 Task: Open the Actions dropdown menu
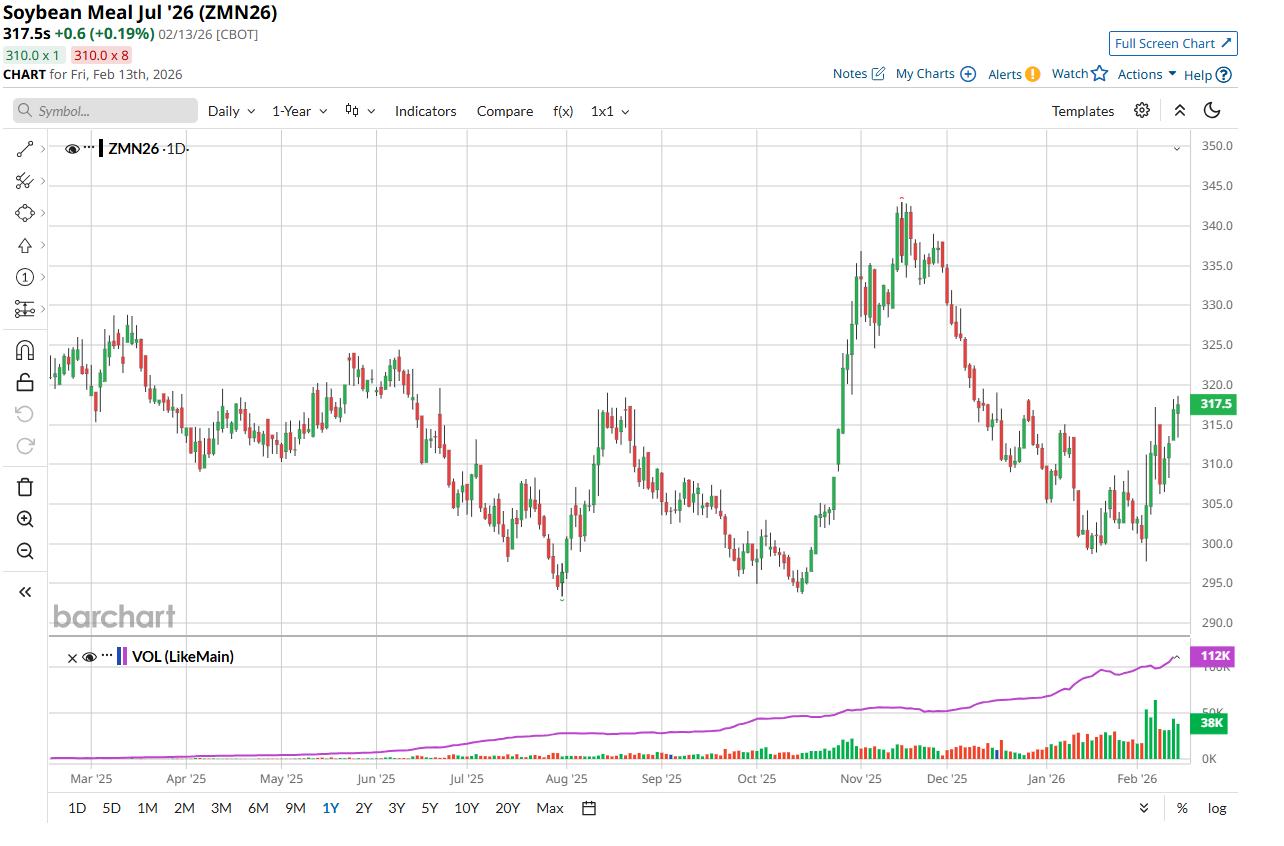coord(1146,74)
